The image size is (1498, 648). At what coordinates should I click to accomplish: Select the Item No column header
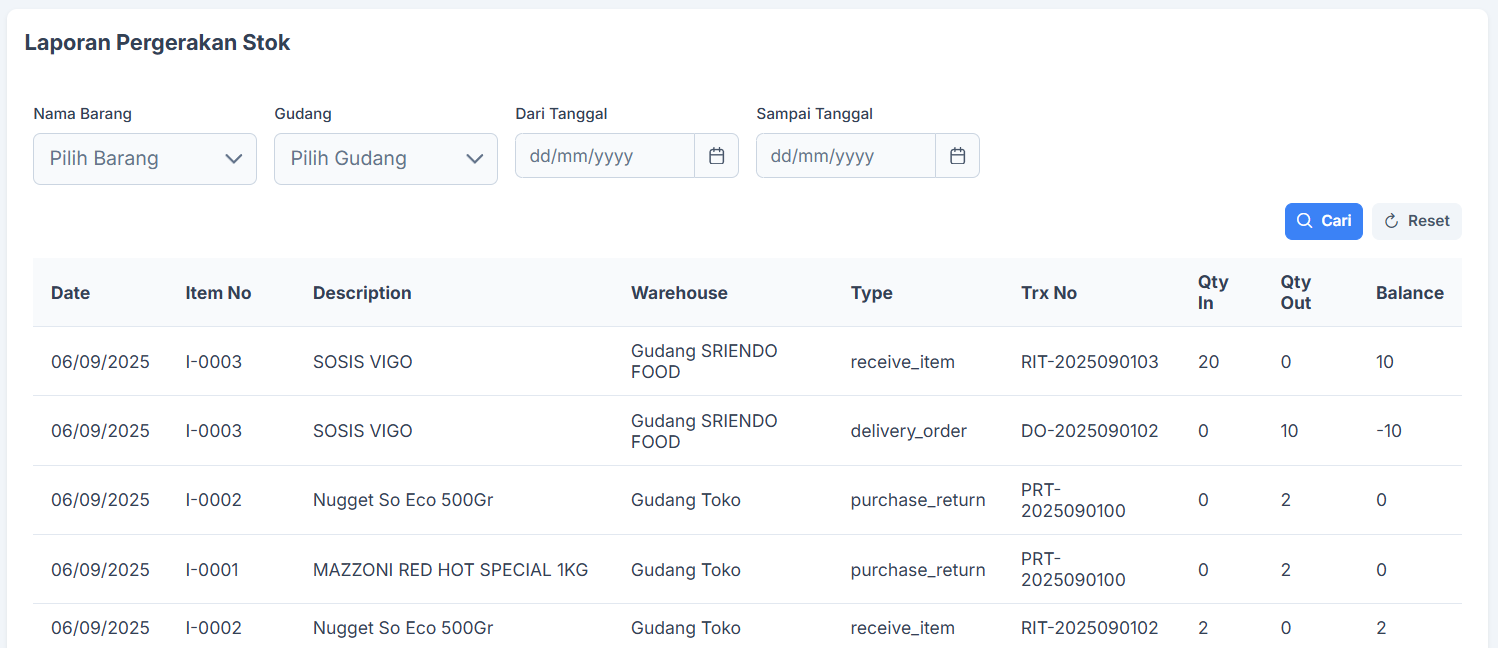pos(218,293)
